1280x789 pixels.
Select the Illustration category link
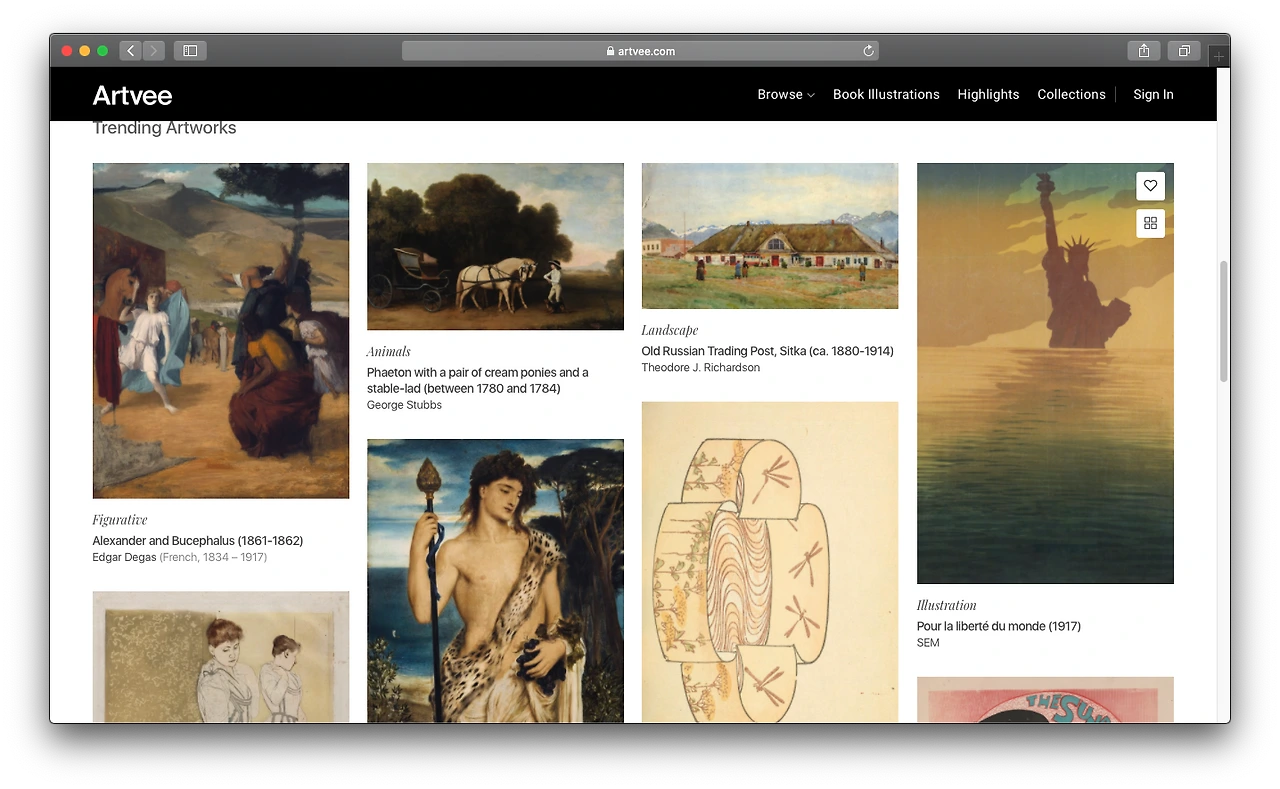[x=947, y=605]
